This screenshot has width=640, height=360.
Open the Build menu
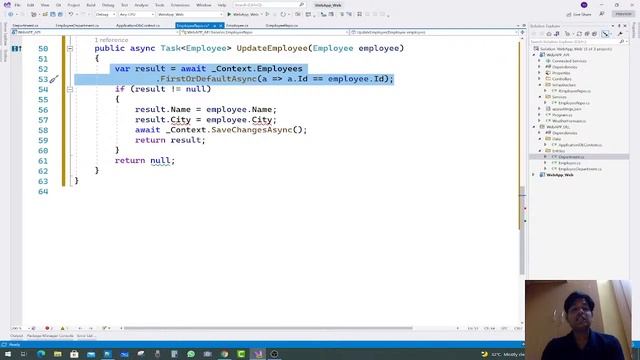tap(91, 5)
